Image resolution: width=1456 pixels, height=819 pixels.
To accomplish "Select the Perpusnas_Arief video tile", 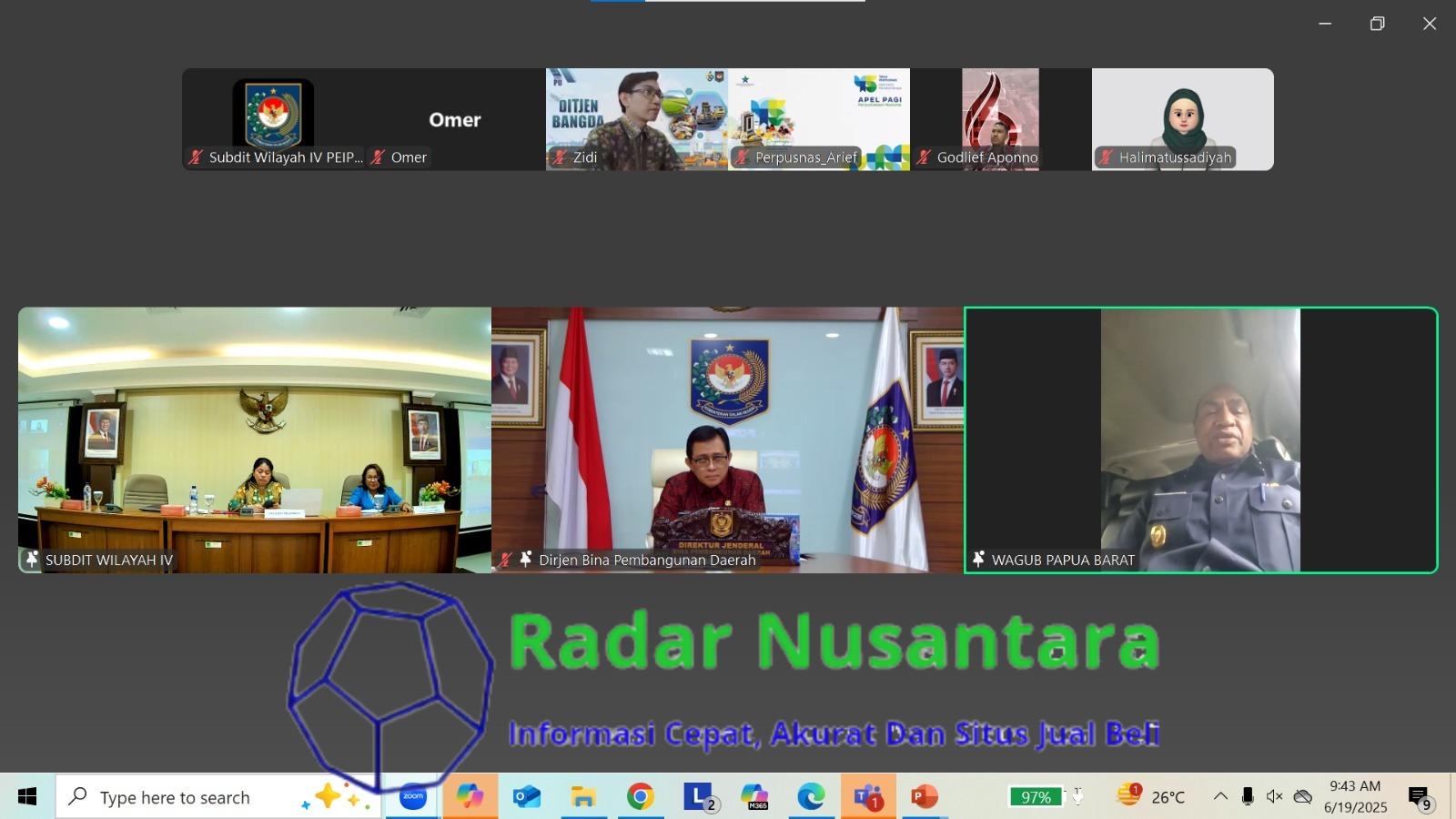I will 819,118.
